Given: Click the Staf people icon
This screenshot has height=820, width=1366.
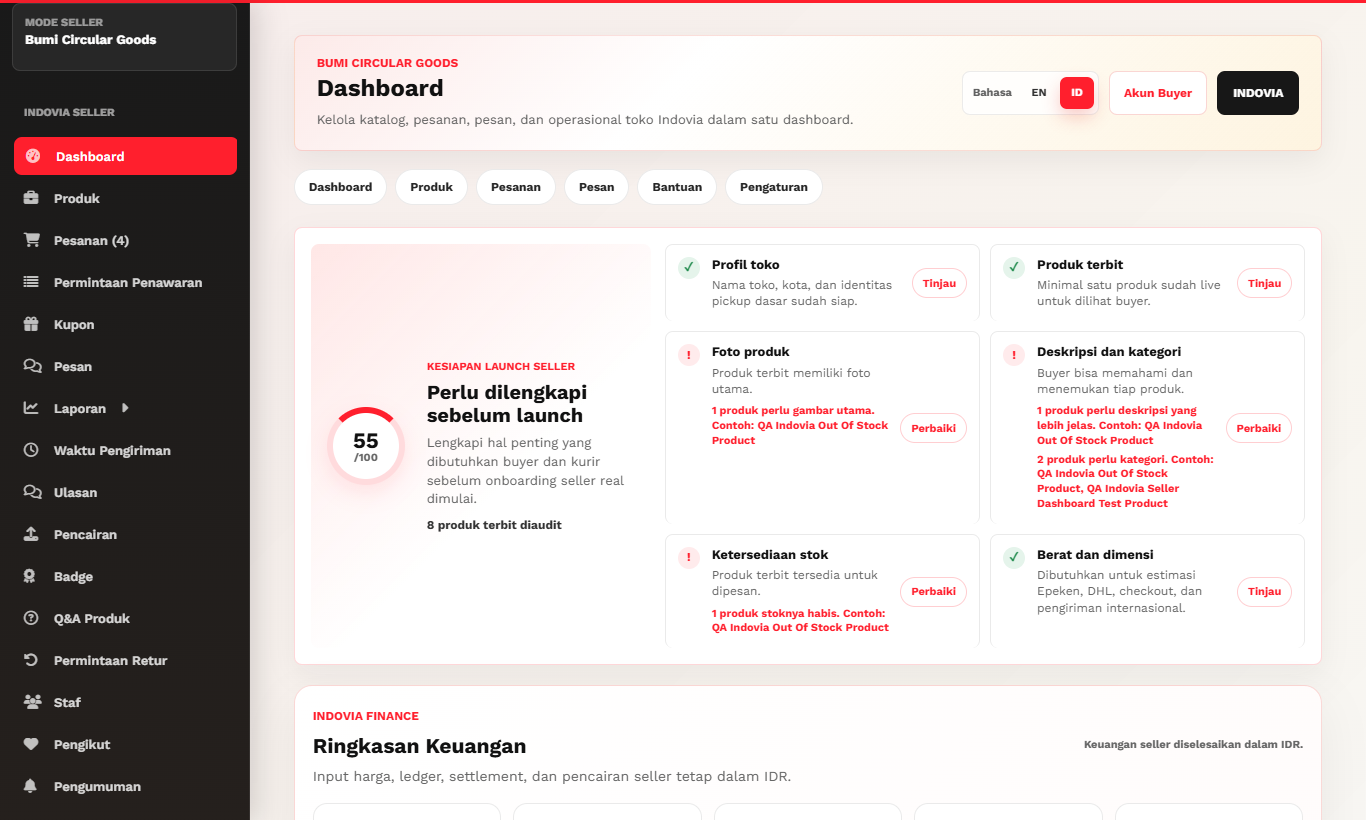Looking at the screenshot, I should tap(32, 702).
